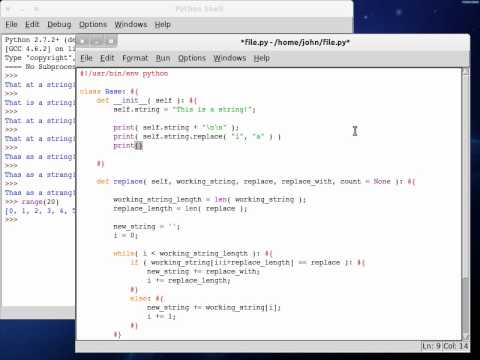The image size is (480, 360).
Task: Click the 'i += 1;' line
Action: pos(161,316)
